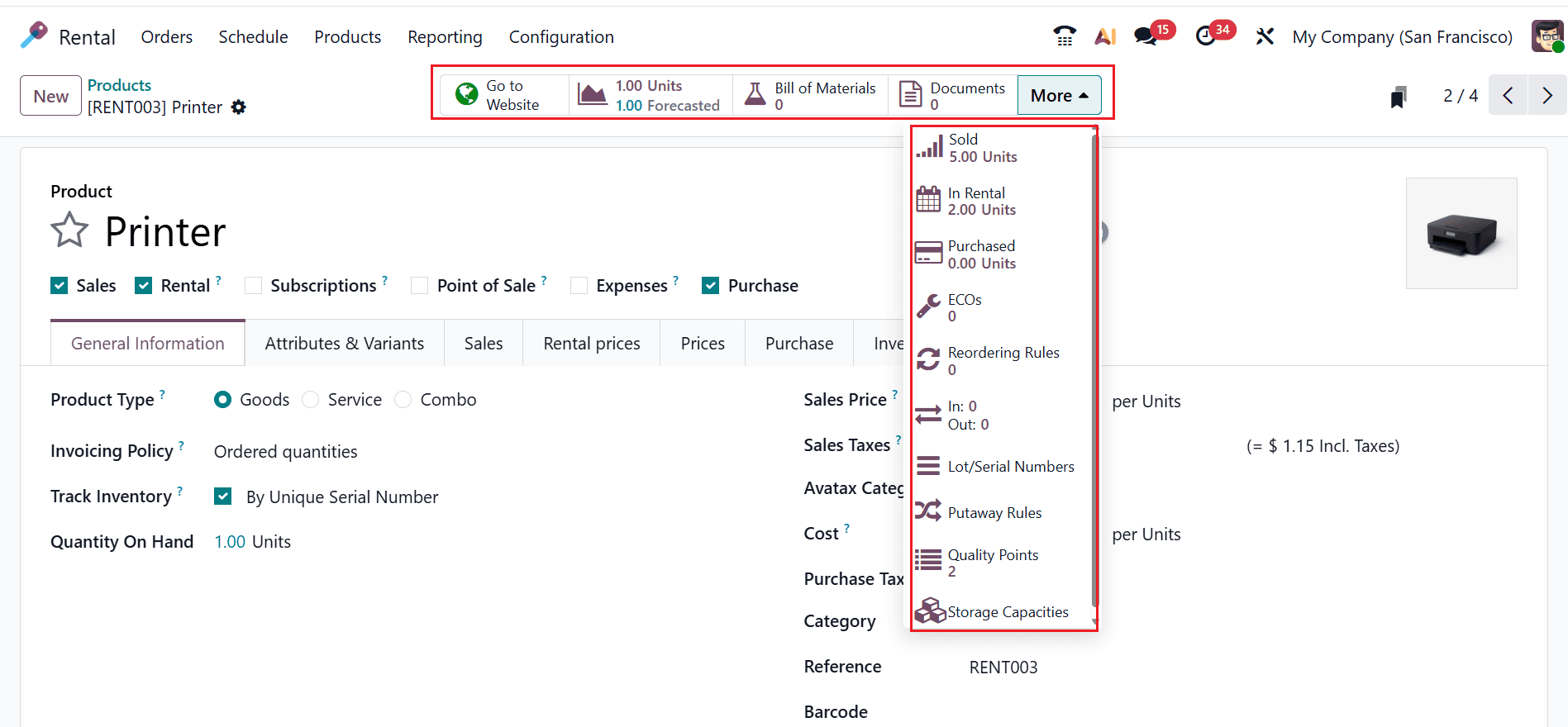Click the New button
The width and height of the screenshot is (1568, 727).
[50, 96]
